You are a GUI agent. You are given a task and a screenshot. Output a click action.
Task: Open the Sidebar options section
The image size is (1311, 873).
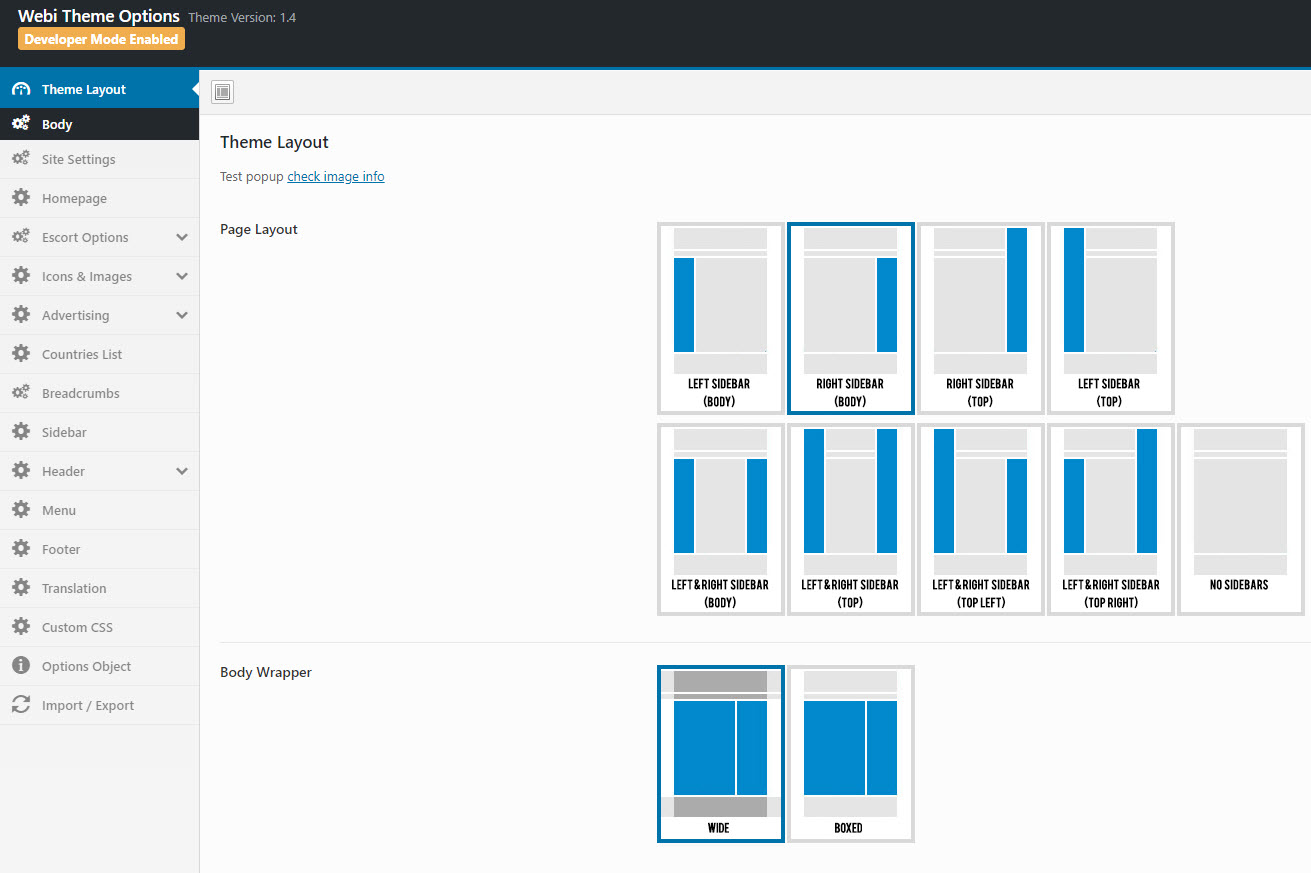point(99,432)
